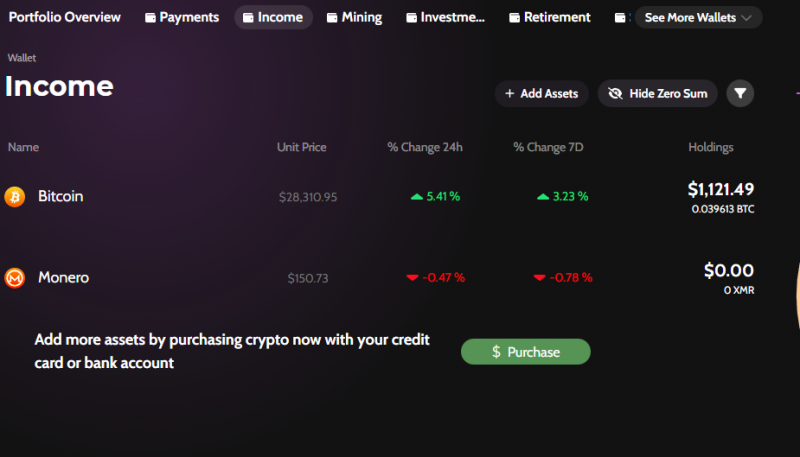Click the Add Assets button
This screenshot has width=800, height=457.
(541, 94)
